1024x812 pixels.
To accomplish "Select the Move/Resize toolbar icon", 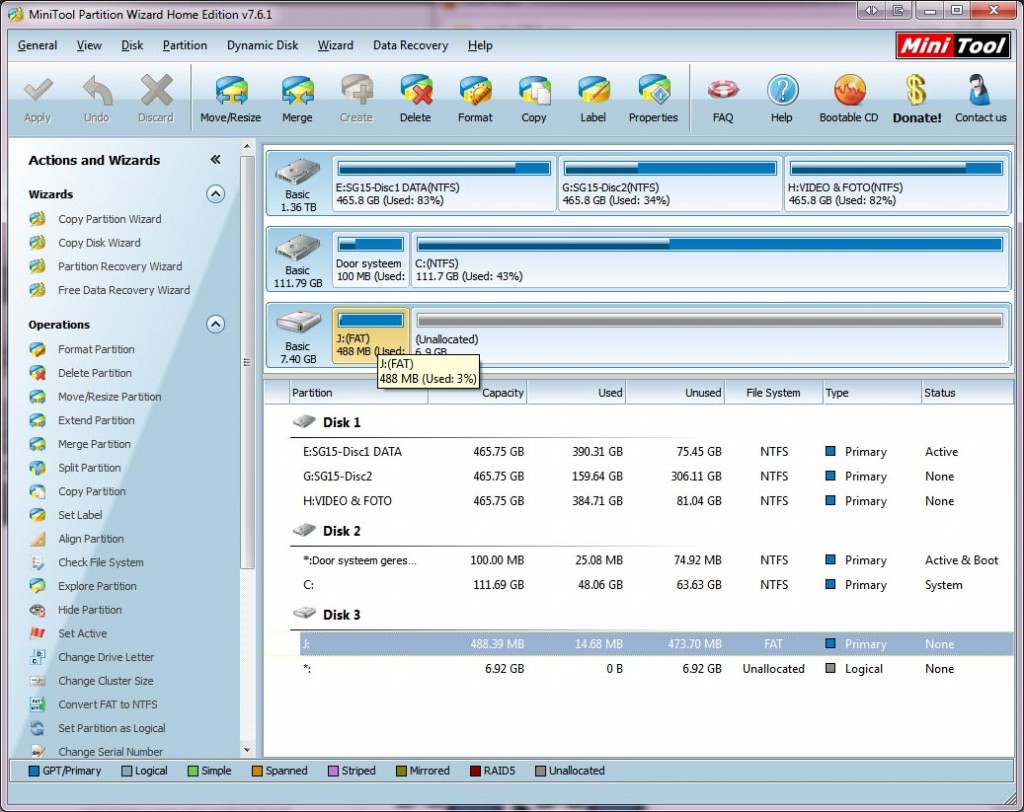I will click(x=231, y=90).
